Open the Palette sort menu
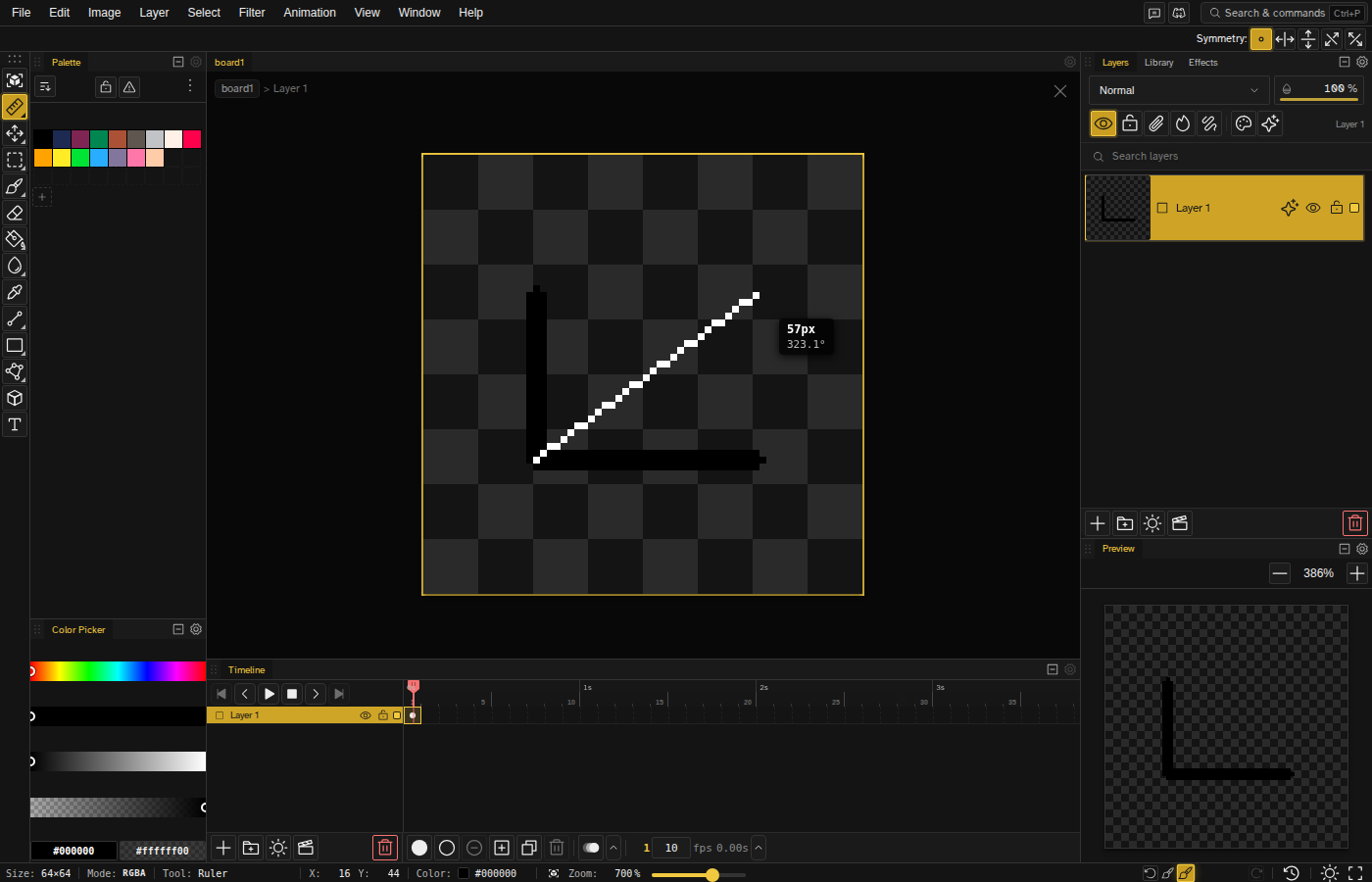The height and width of the screenshot is (882, 1372). pos(45,87)
